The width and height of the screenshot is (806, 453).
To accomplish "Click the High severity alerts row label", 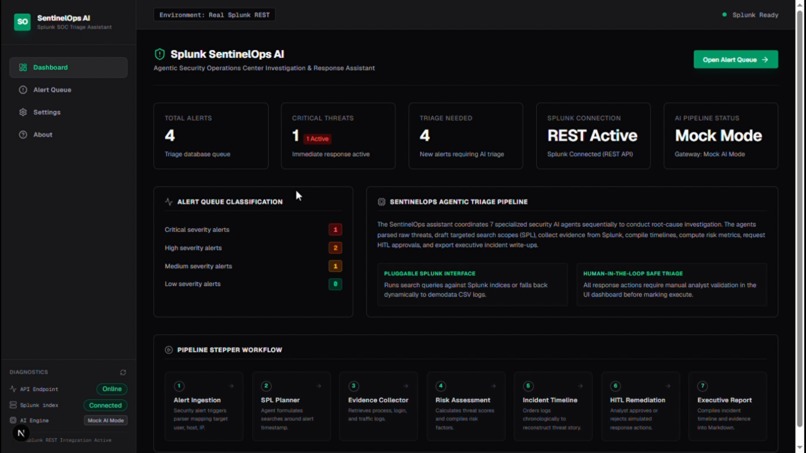I will point(193,248).
